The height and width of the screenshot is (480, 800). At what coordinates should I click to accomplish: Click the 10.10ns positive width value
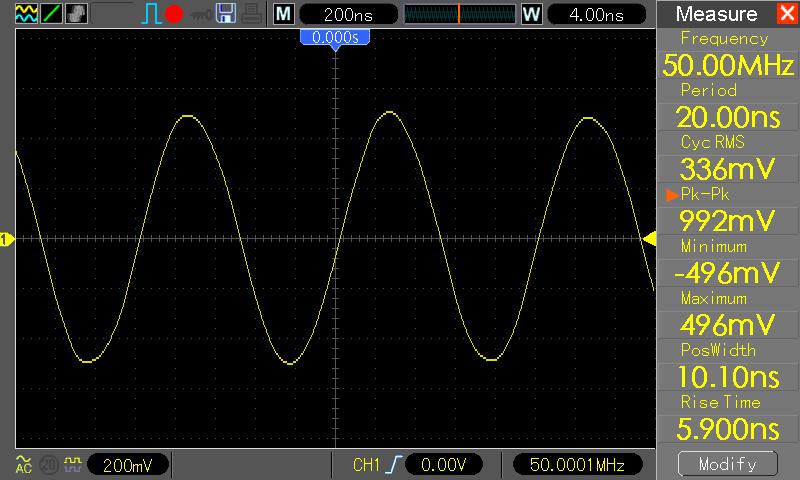728,377
